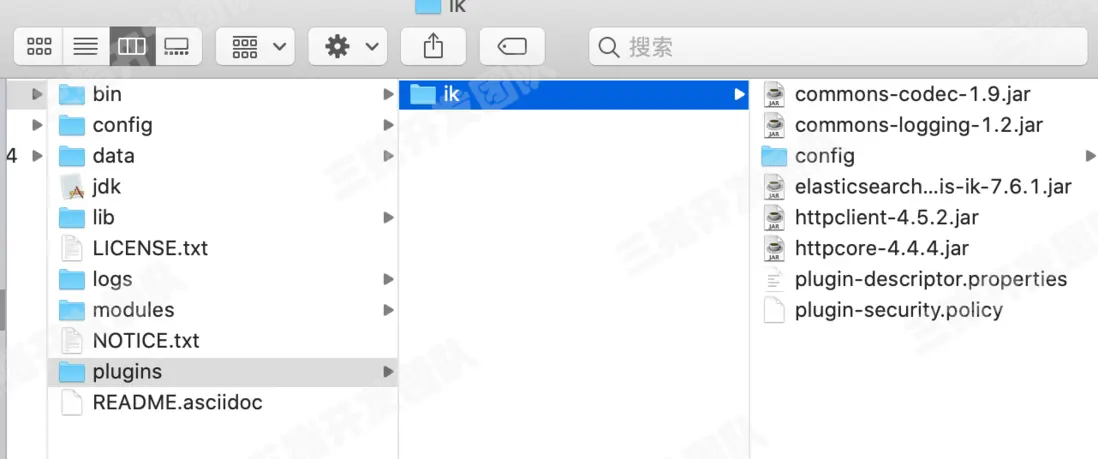The height and width of the screenshot is (459, 1098).
Task: Click the share toolbar icon
Action: [x=433, y=47]
